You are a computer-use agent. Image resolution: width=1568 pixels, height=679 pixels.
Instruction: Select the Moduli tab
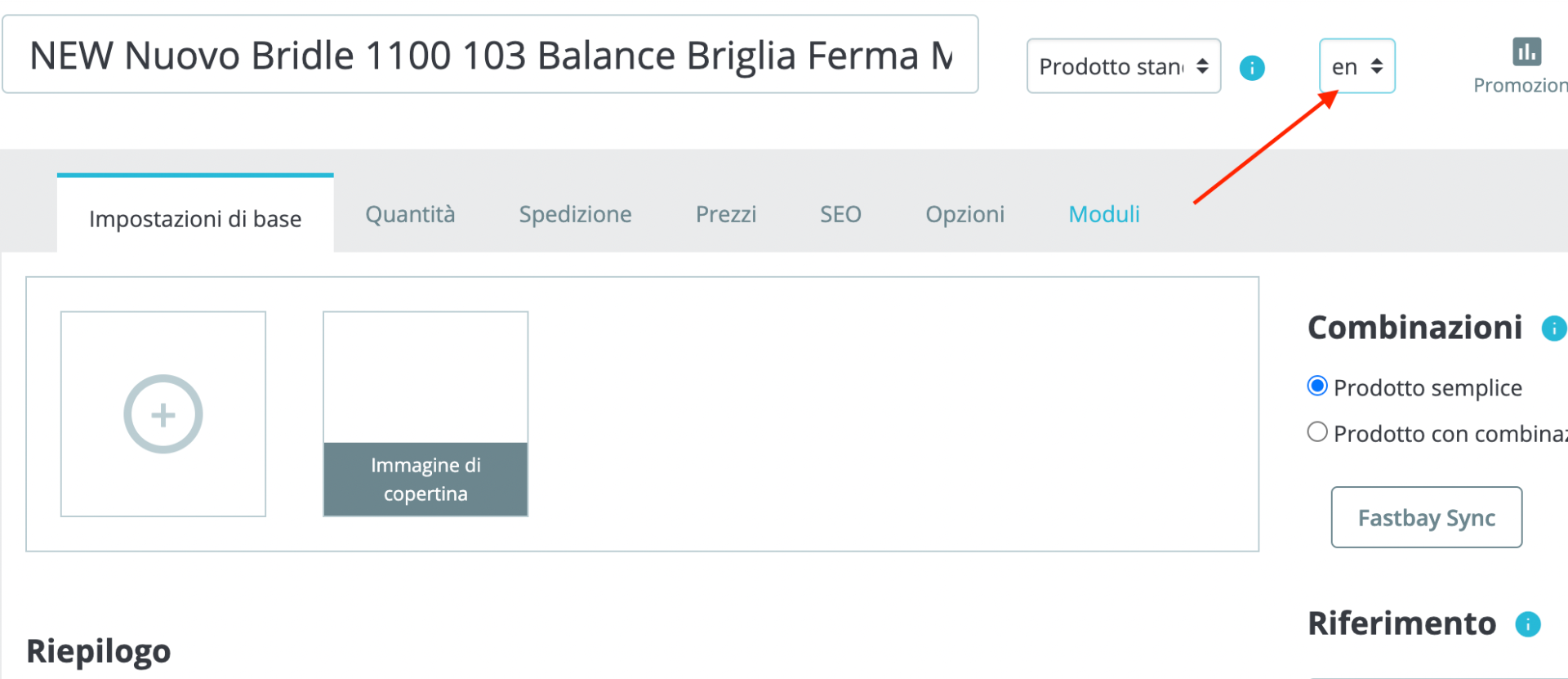1104,214
